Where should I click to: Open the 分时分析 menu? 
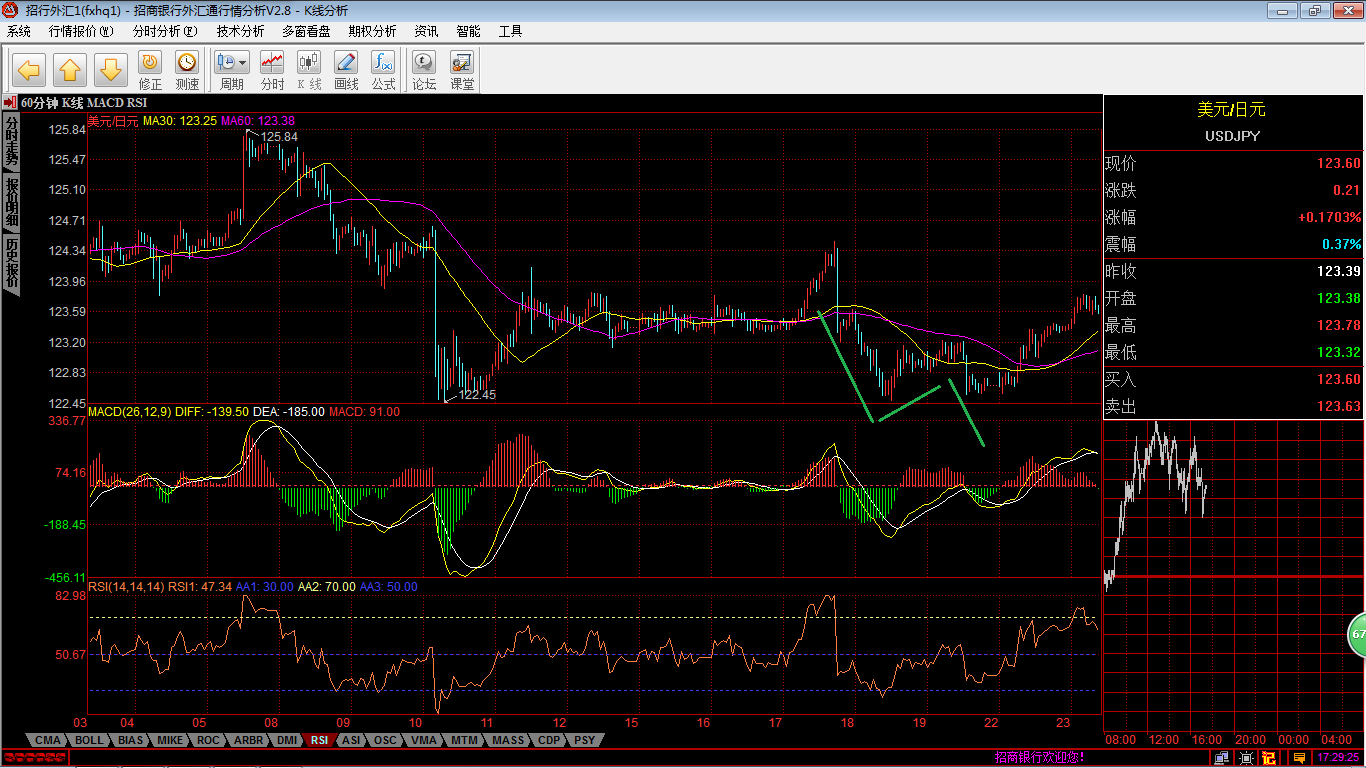165,31
